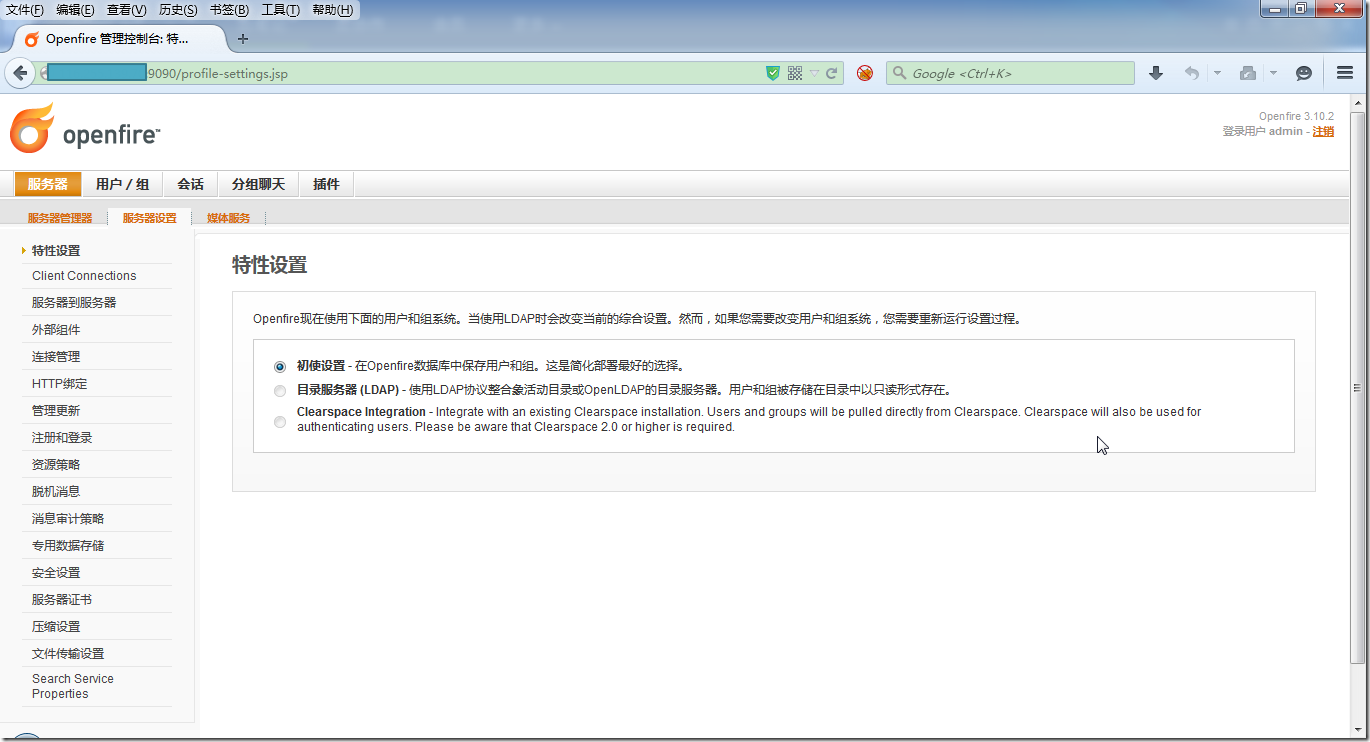
Task: Click the search magnifier icon in Google box
Action: pos(899,73)
